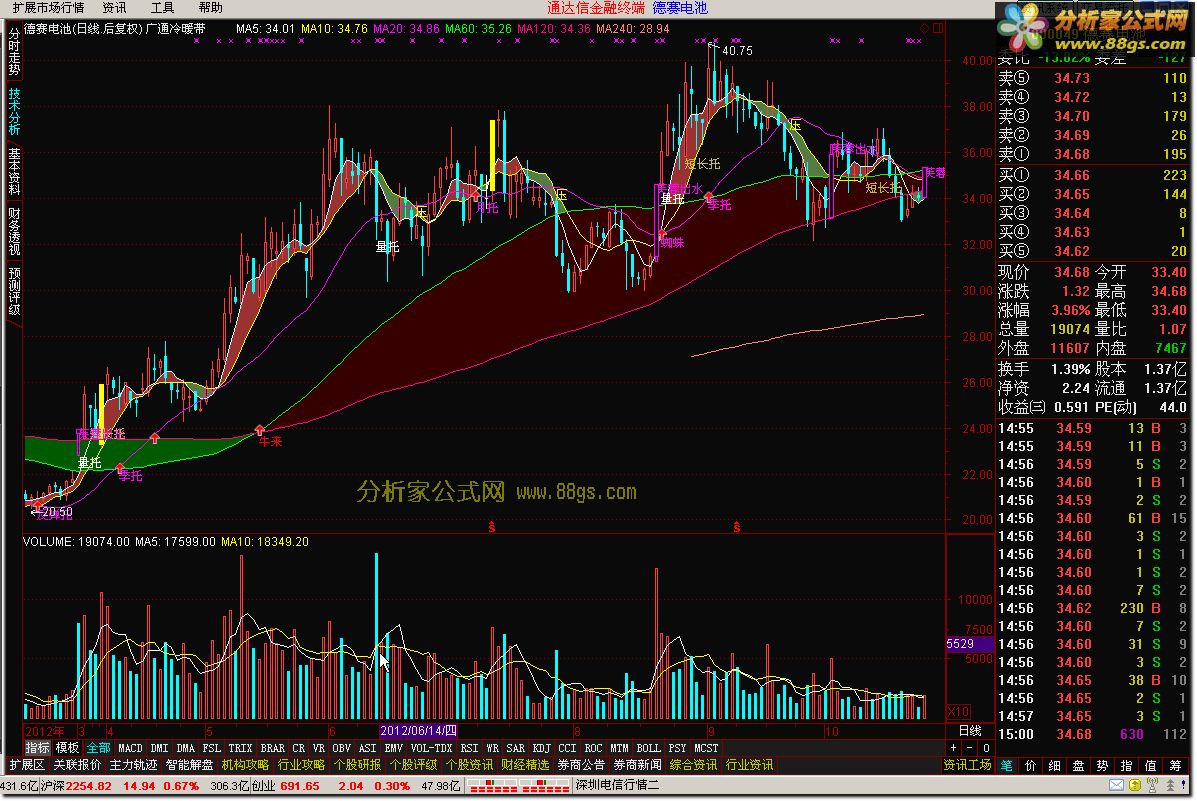
Task: Switch indicator to SAR
Action: click(x=516, y=748)
